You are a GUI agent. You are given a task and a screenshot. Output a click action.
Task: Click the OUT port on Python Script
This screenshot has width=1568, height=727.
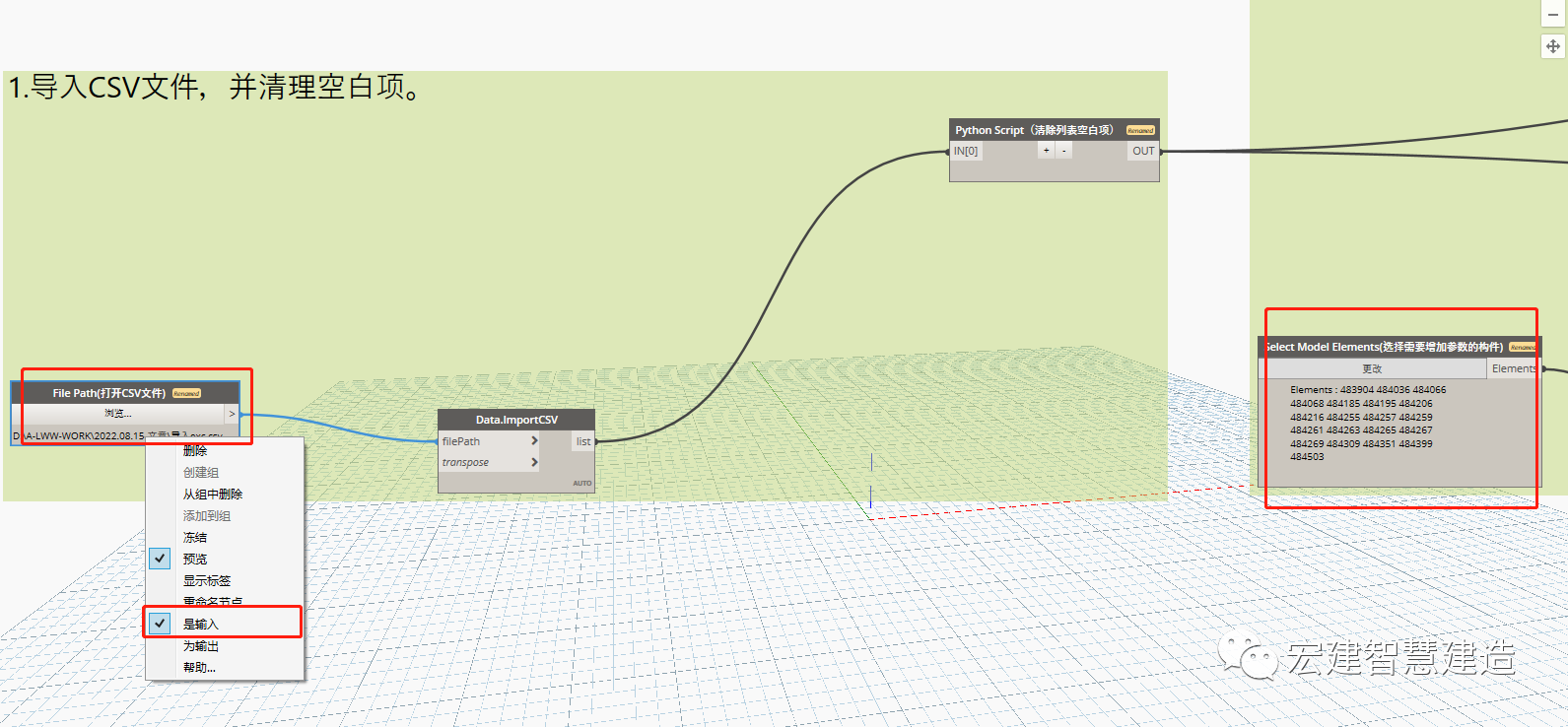click(x=1143, y=151)
